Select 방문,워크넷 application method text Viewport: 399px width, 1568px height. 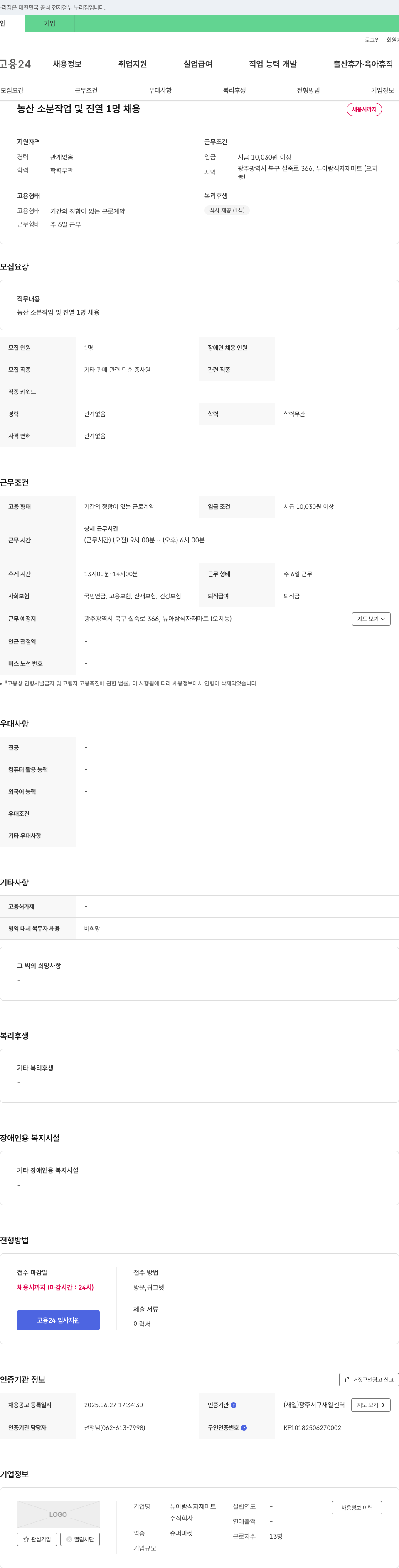148,1287
